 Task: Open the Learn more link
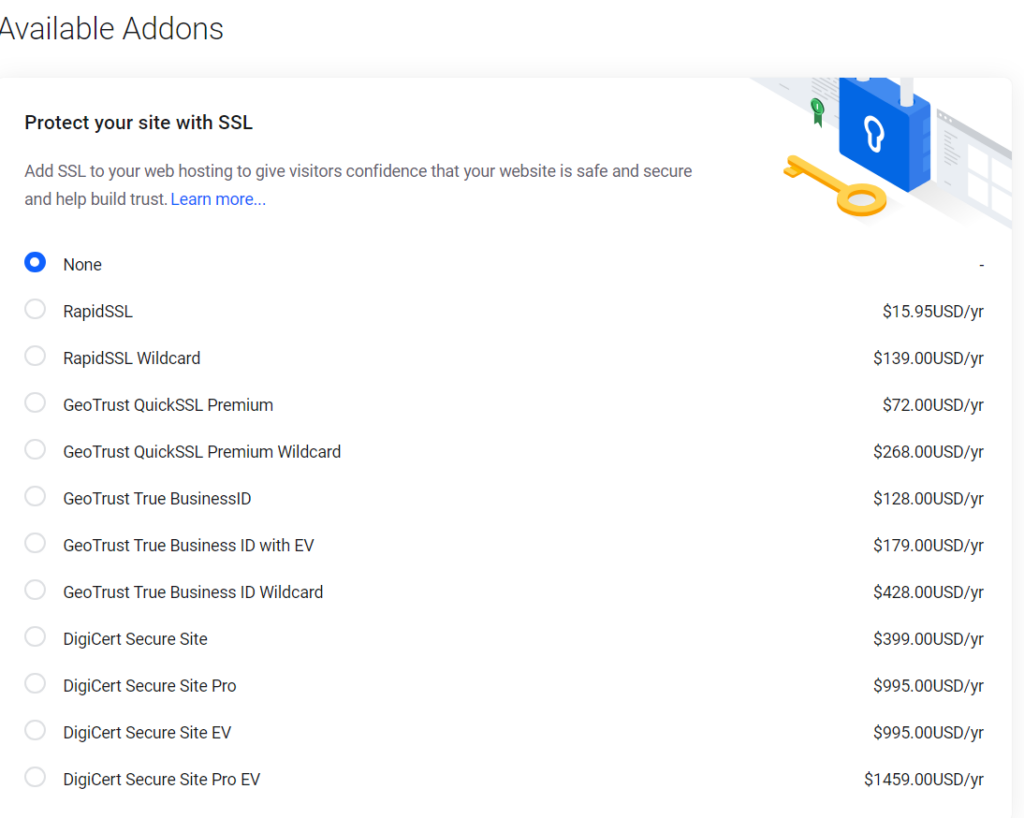point(217,199)
